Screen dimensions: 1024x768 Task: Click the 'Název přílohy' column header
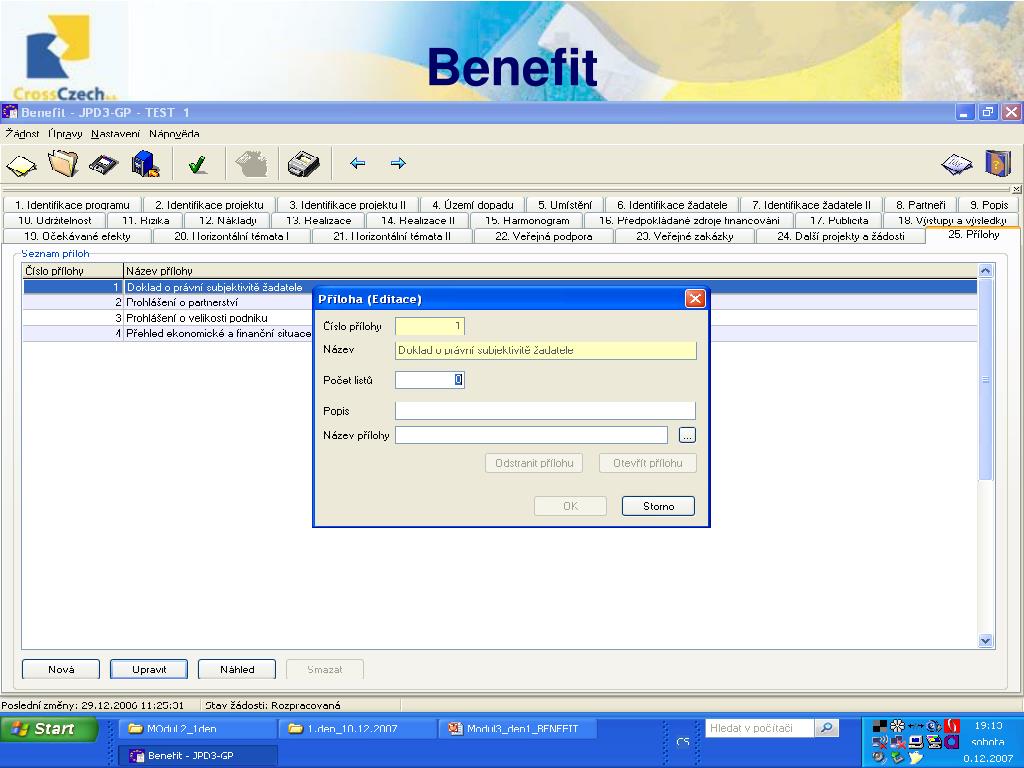coord(551,271)
